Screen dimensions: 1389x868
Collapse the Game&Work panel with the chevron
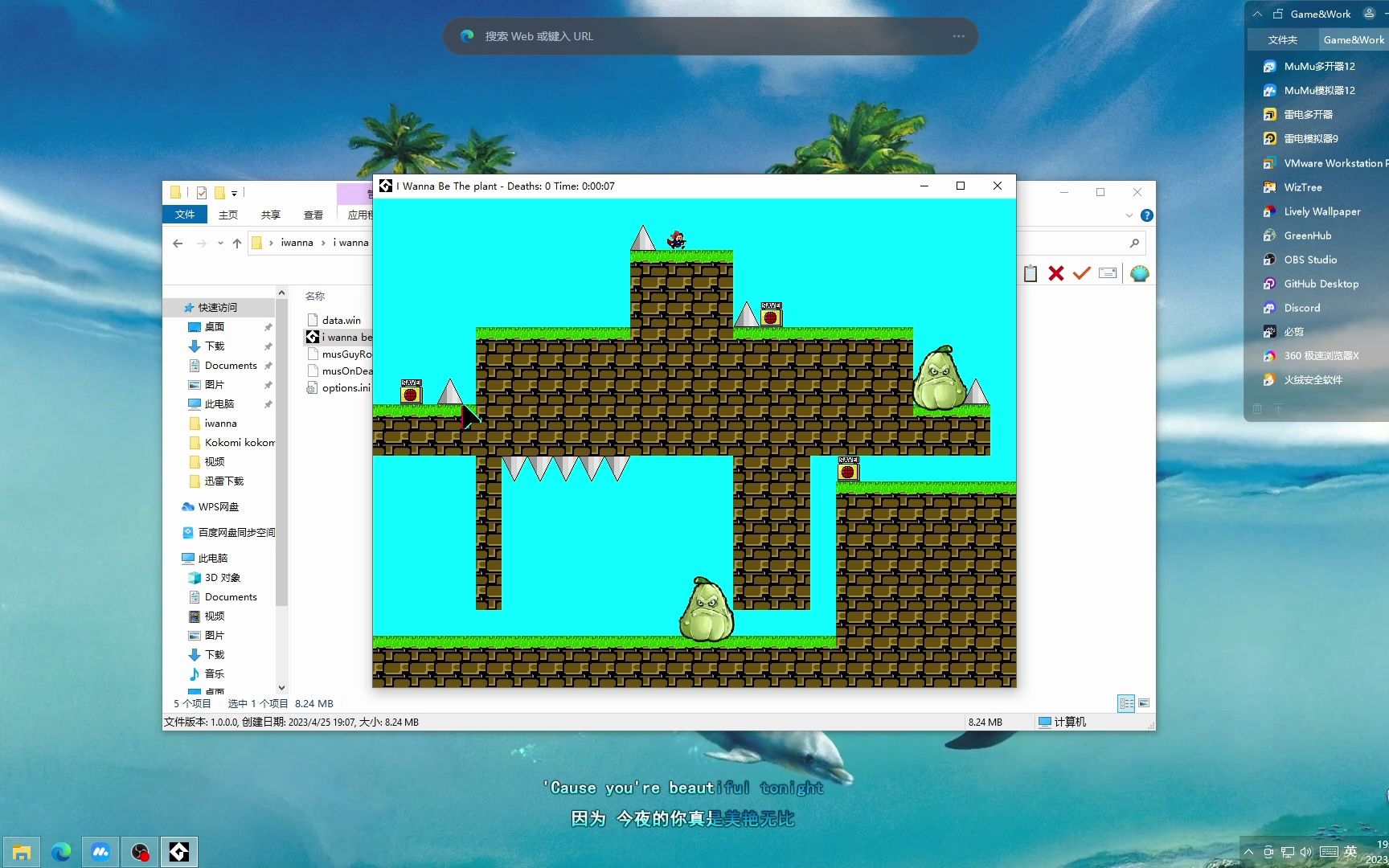1257,14
